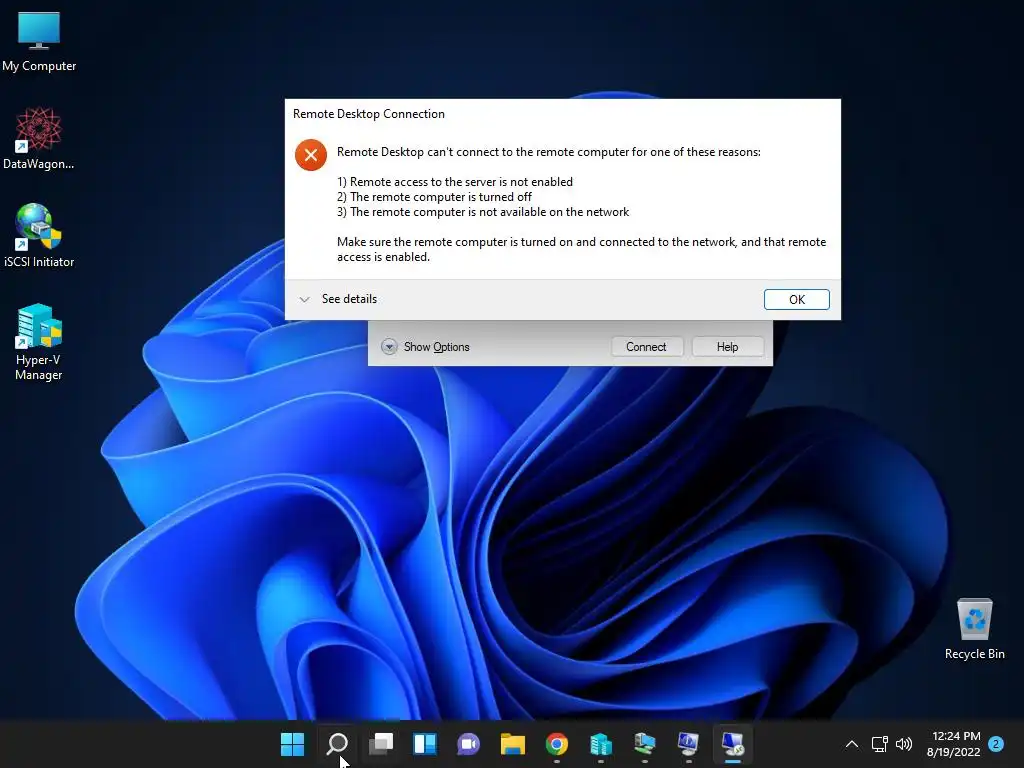Open taskbar Search
This screenshot has width=1024, height=768.
[337, 744]
